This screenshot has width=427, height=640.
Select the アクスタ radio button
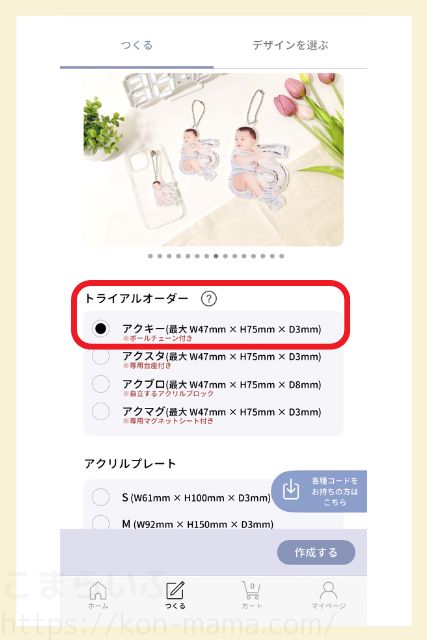pyautogui.click(x=100, y=356)
